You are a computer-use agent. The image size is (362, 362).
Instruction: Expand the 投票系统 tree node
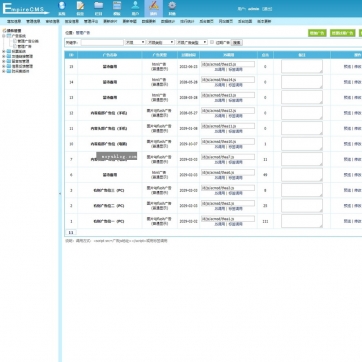click(4, 51)
